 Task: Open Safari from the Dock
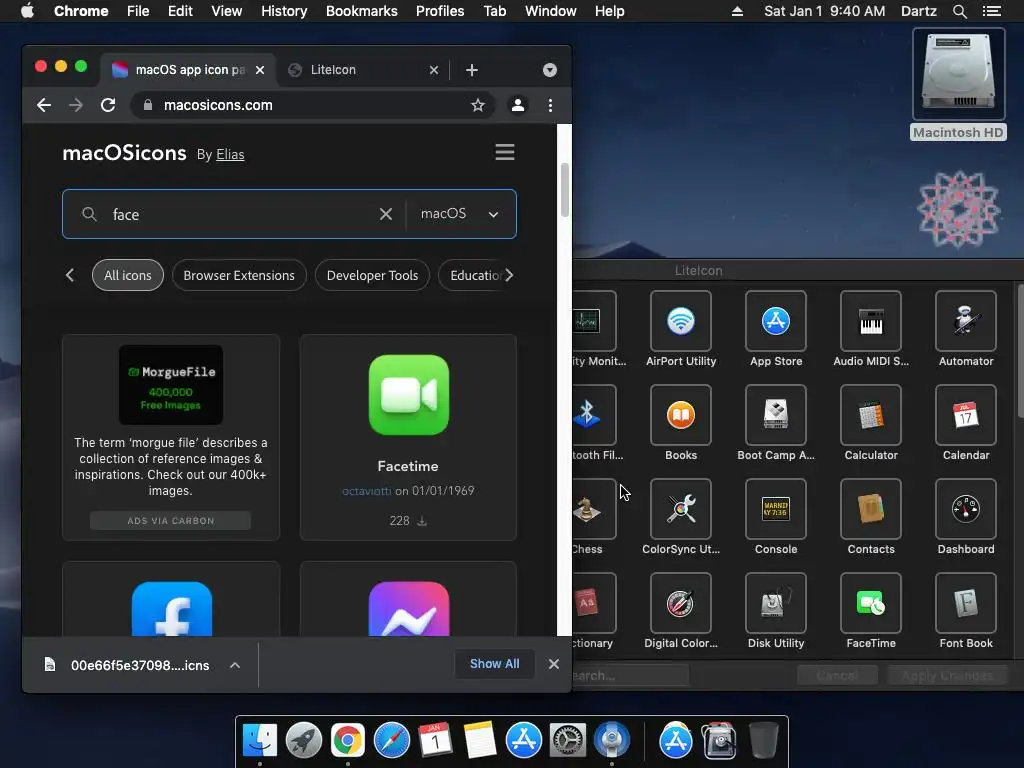[x=392, y=740]
